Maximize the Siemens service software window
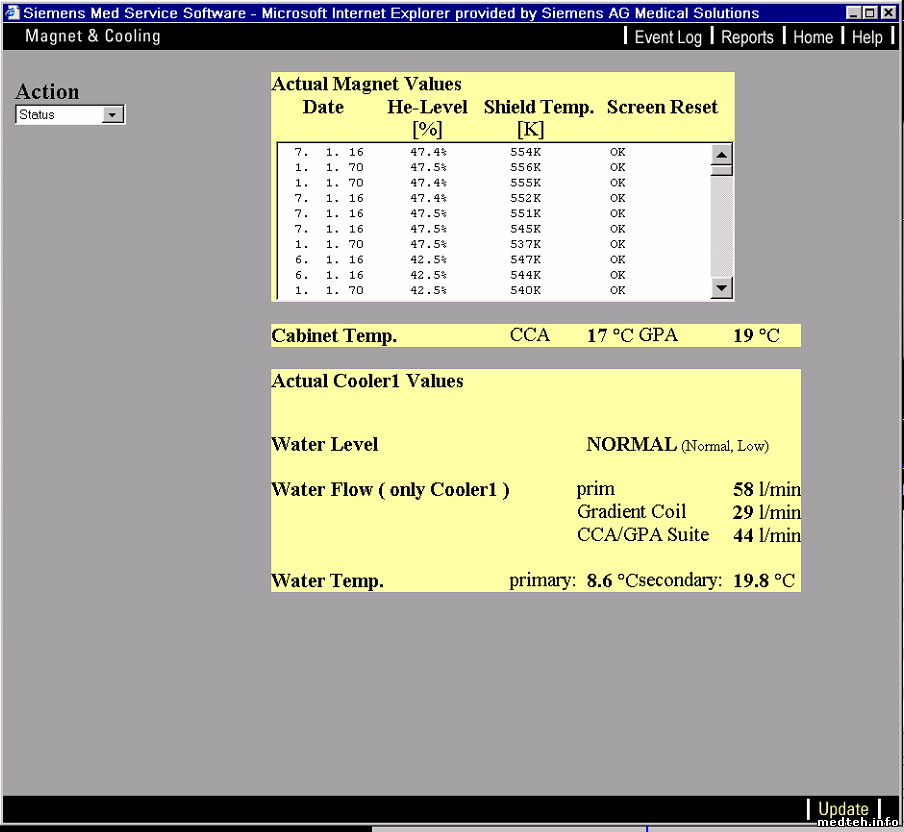 click(870, 13)
